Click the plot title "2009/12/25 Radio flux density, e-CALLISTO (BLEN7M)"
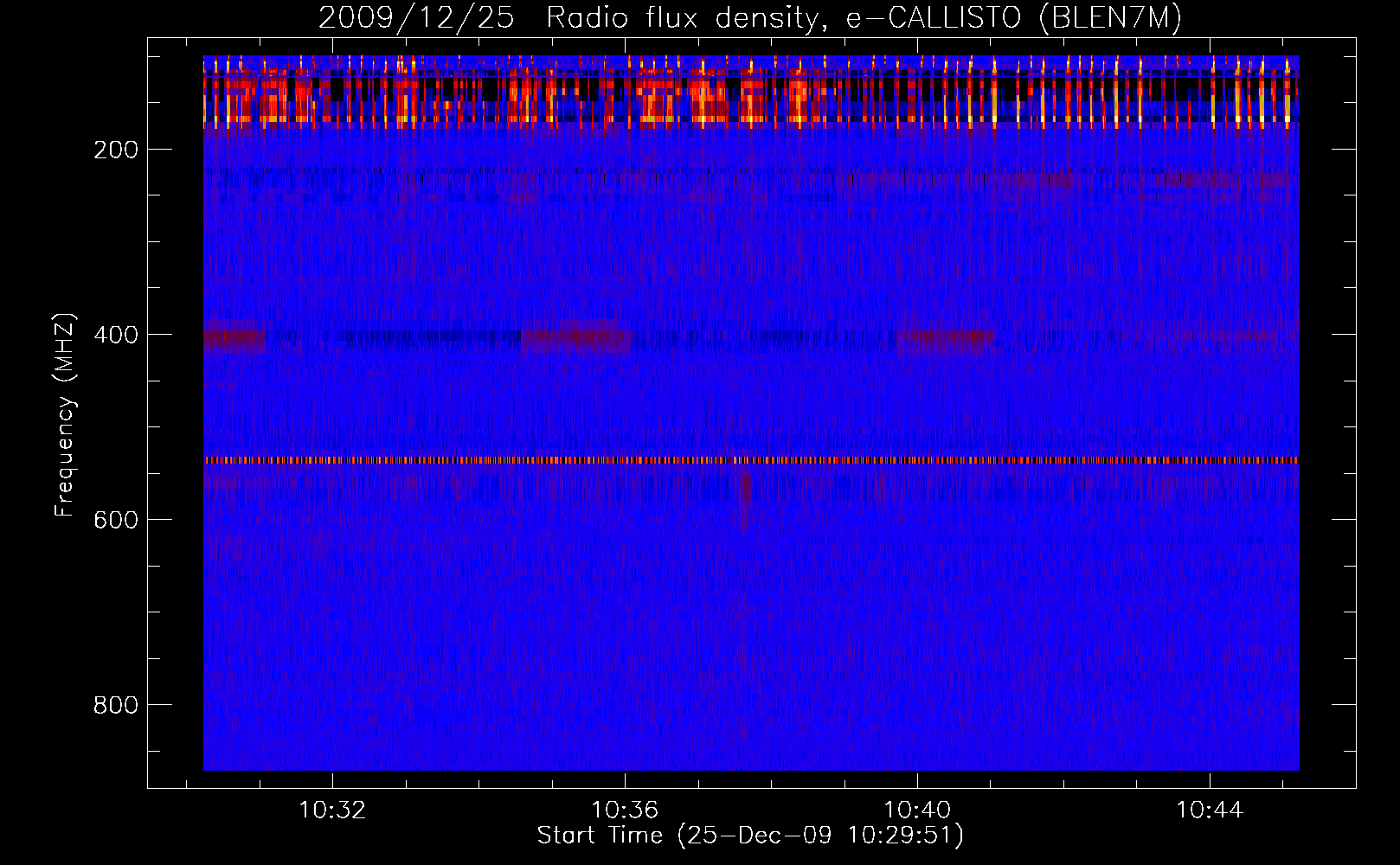Viewport: 1400px width, 865px height. click(x=749, y=17)
